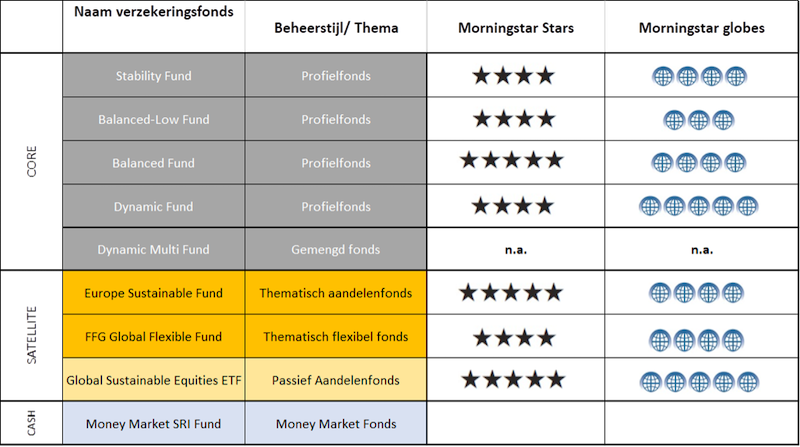Screen dimensions: 800x447
Task: Select the Dynamic Multi Fund cell
Action: tap(154, 249)
